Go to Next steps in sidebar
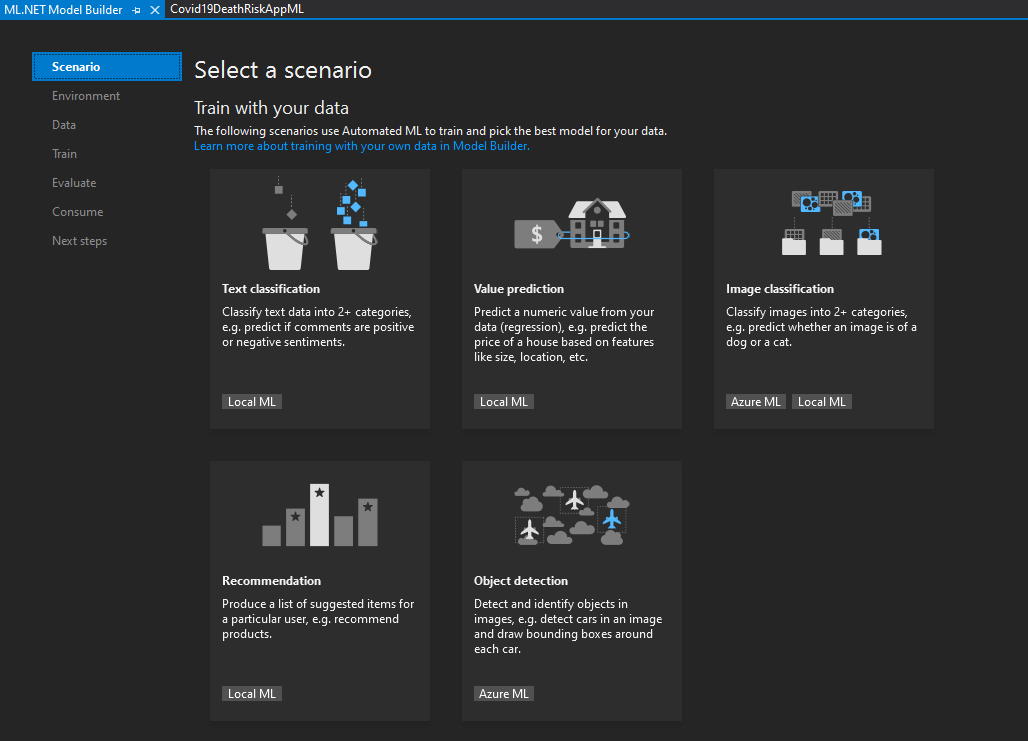 pyautogui.click(x=79, y=241)
